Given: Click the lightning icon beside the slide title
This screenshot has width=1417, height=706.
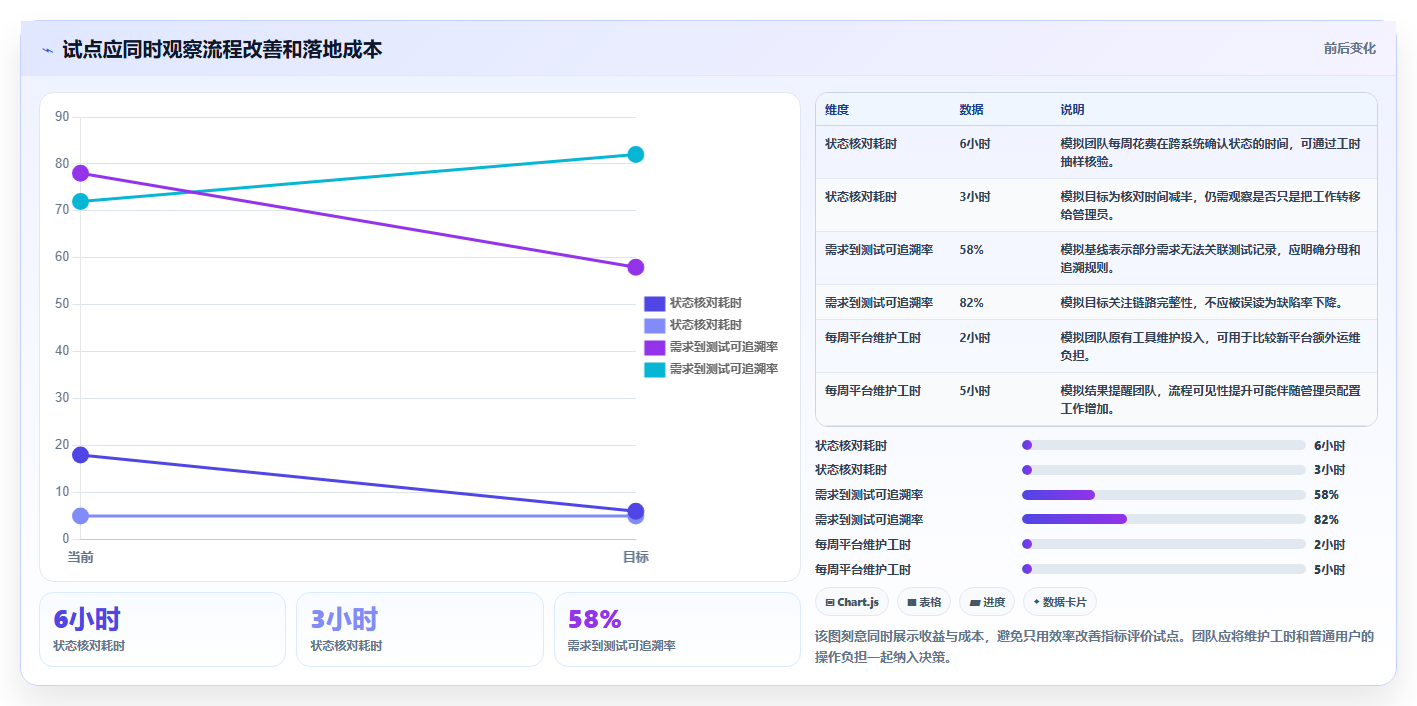Looking at the screenshot, I should pos(47,50).
